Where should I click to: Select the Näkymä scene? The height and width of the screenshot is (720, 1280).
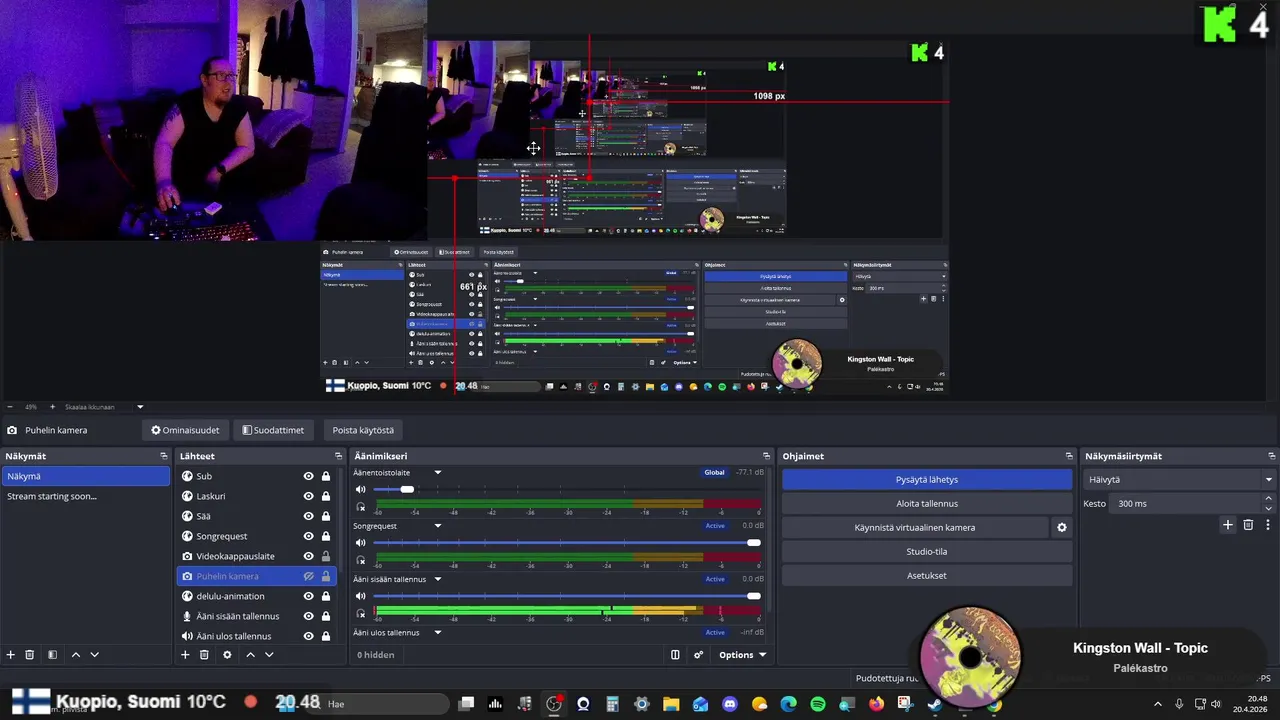pyautogui.click(x=86, y=476)
